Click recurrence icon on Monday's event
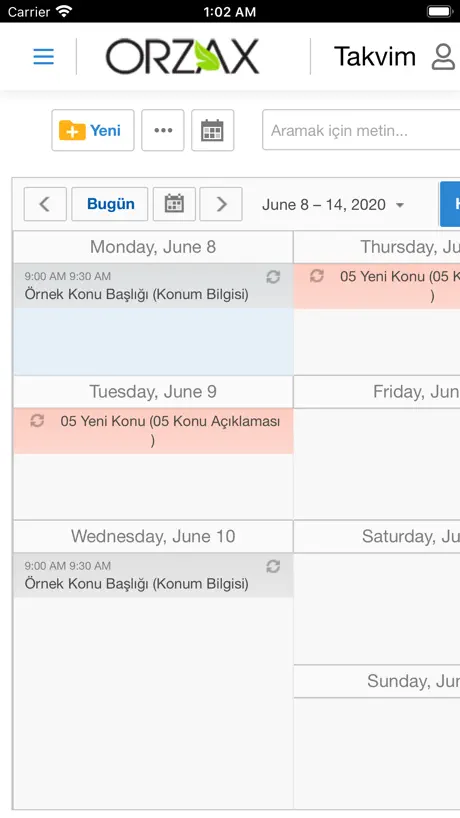This screenshot has width=460, height=818. [x=273, y=277]
